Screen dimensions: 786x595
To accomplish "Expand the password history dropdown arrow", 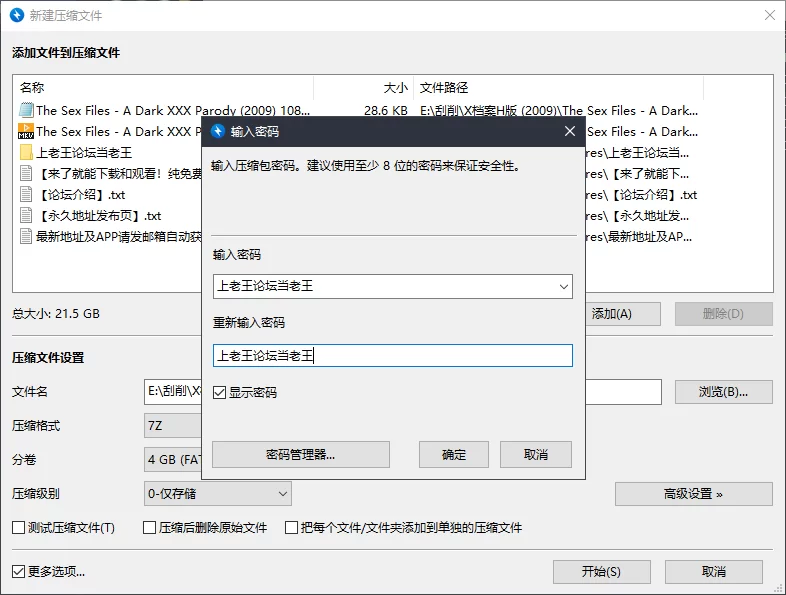I will pos(563,287).
